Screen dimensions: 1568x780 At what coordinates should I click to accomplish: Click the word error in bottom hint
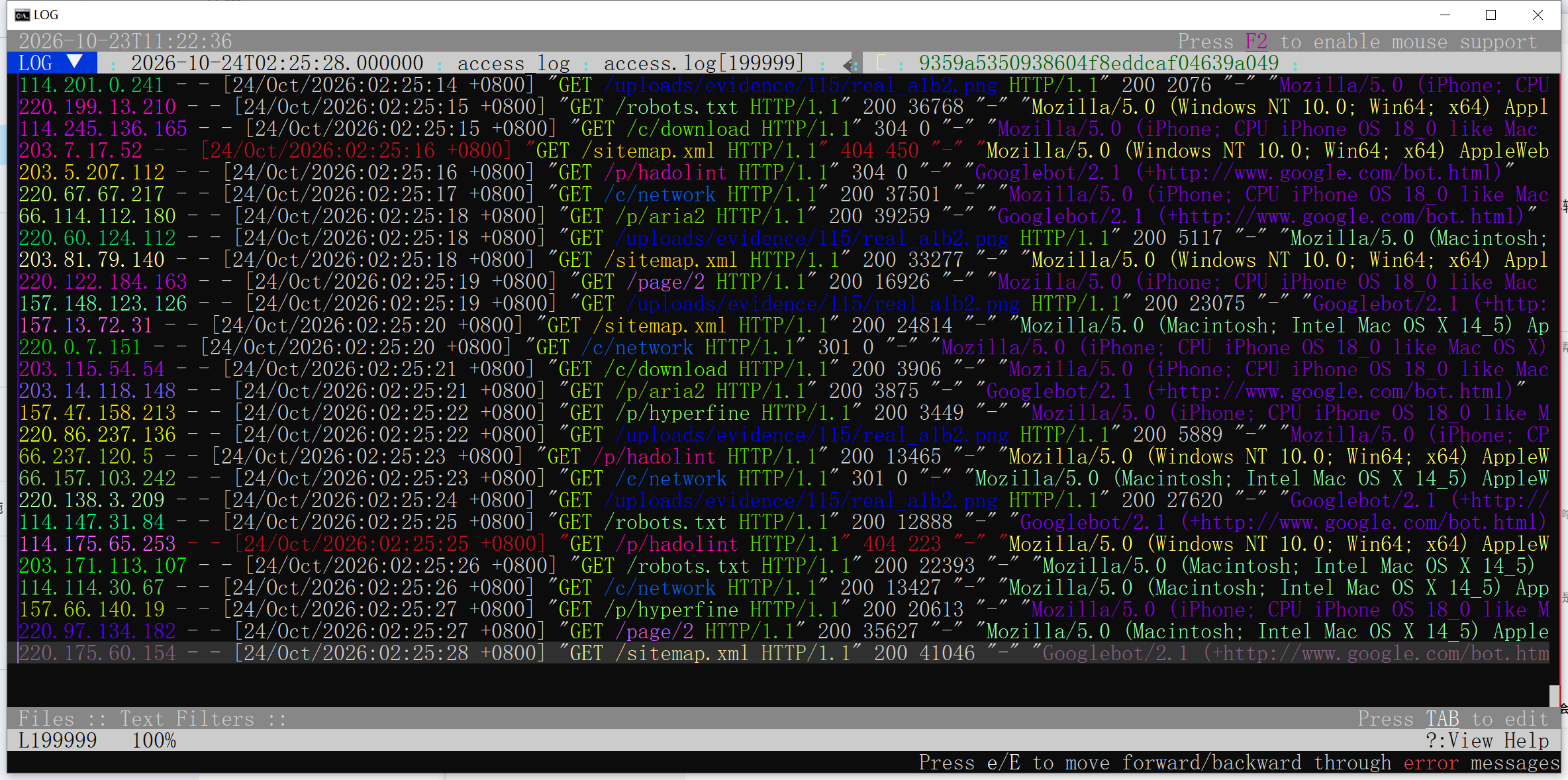point(1430,762)
